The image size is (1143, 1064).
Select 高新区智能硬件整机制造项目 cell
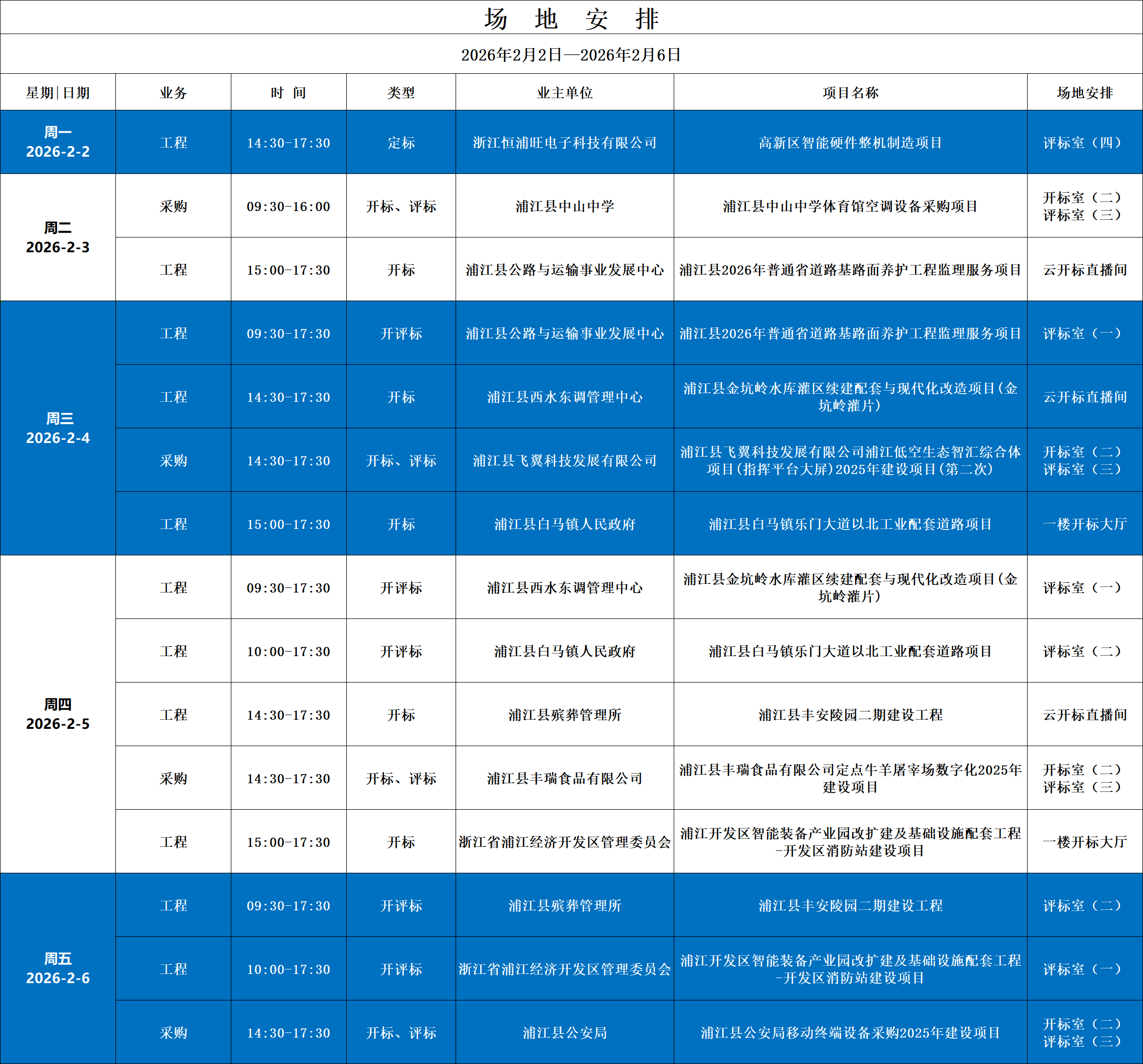pos(850,142)
